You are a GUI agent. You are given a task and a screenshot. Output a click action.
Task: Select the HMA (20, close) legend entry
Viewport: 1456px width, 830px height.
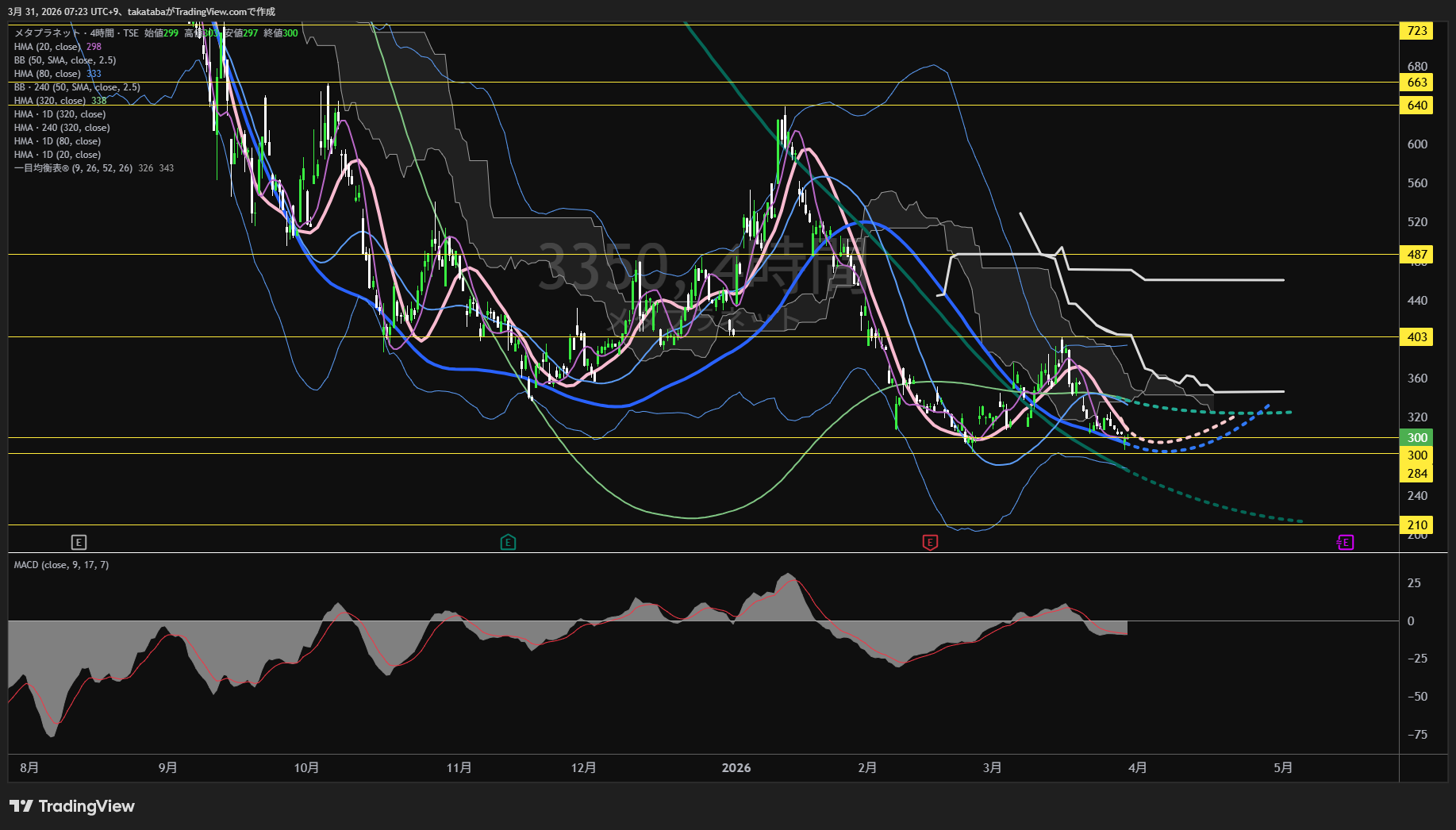47,47
